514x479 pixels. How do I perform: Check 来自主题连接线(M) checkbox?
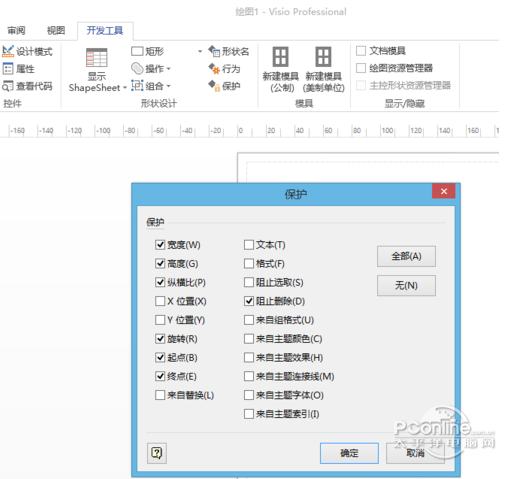tap(249, 376)
